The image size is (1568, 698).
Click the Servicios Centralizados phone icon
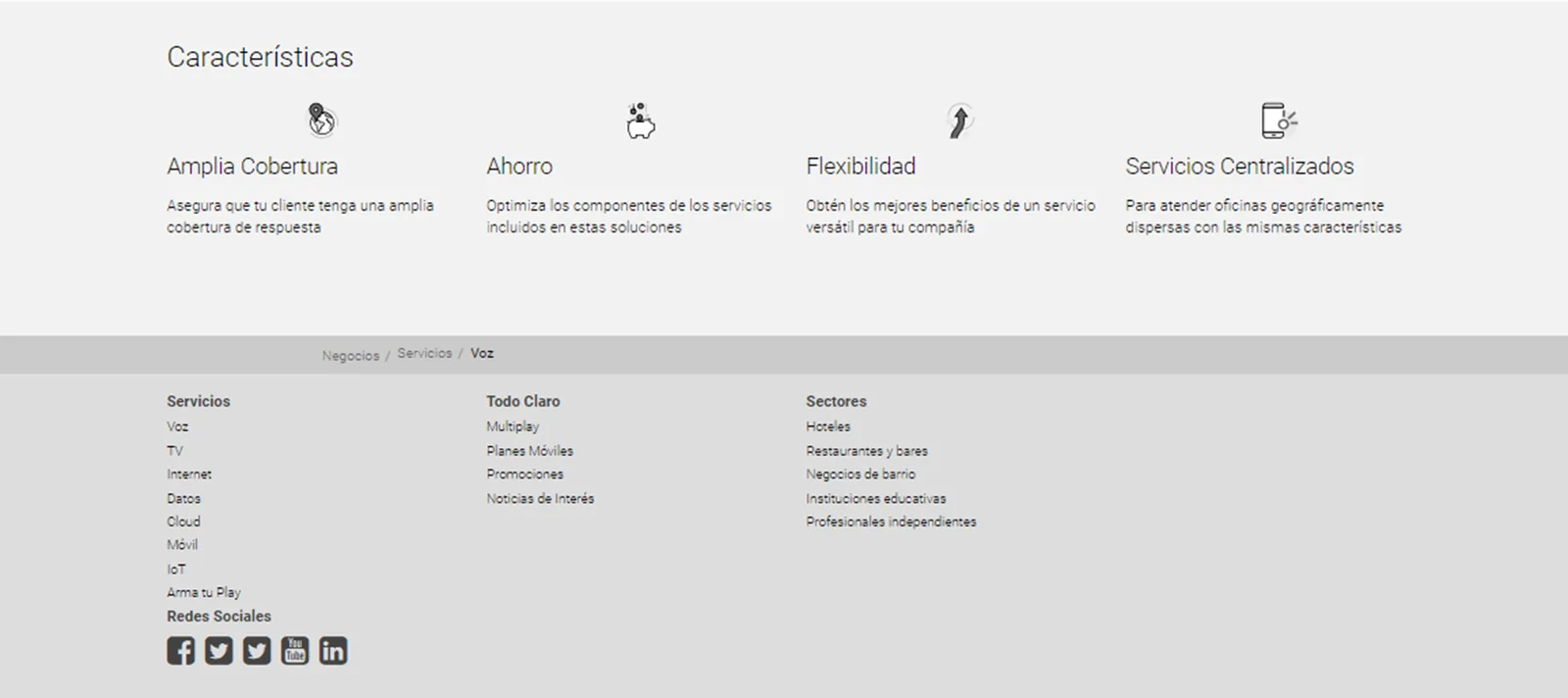1280,121
